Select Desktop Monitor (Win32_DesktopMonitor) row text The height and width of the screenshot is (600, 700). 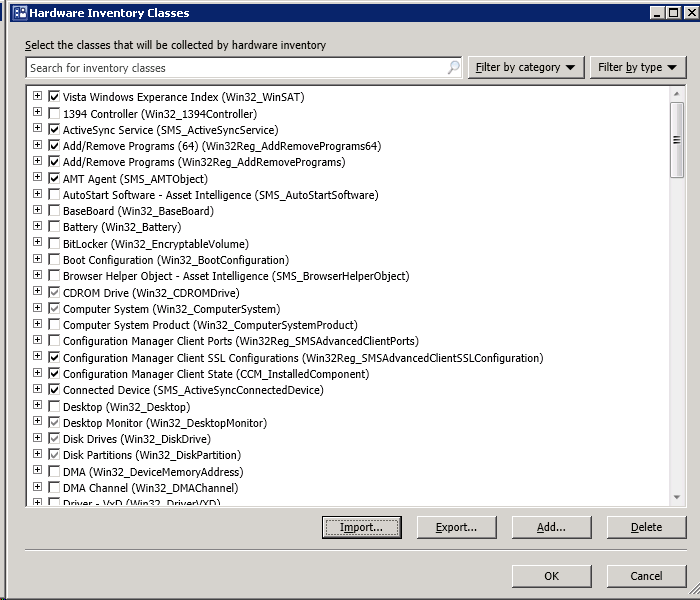(165, 423)
